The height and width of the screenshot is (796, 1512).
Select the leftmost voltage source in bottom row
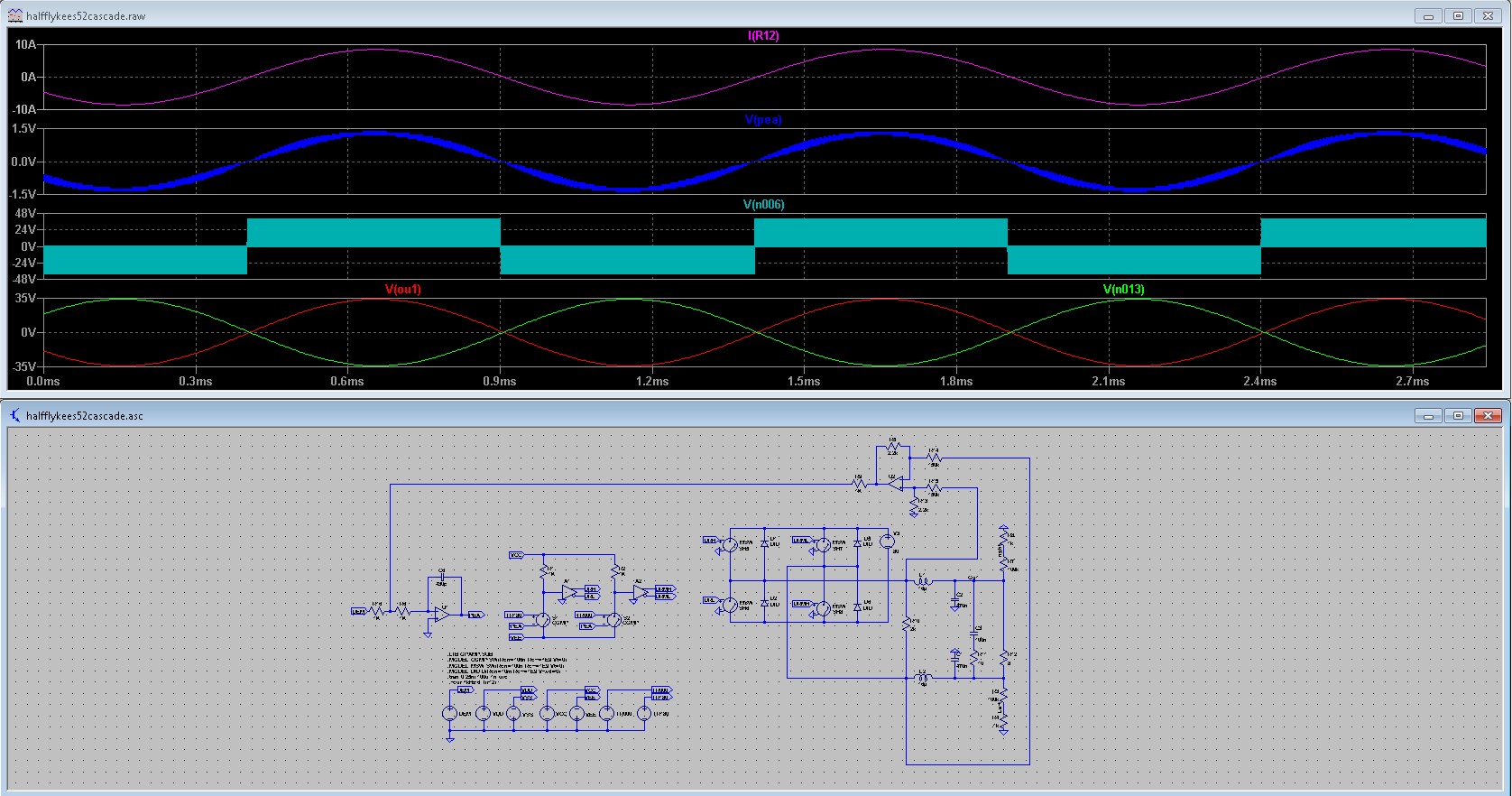click(x=450, y=713)
